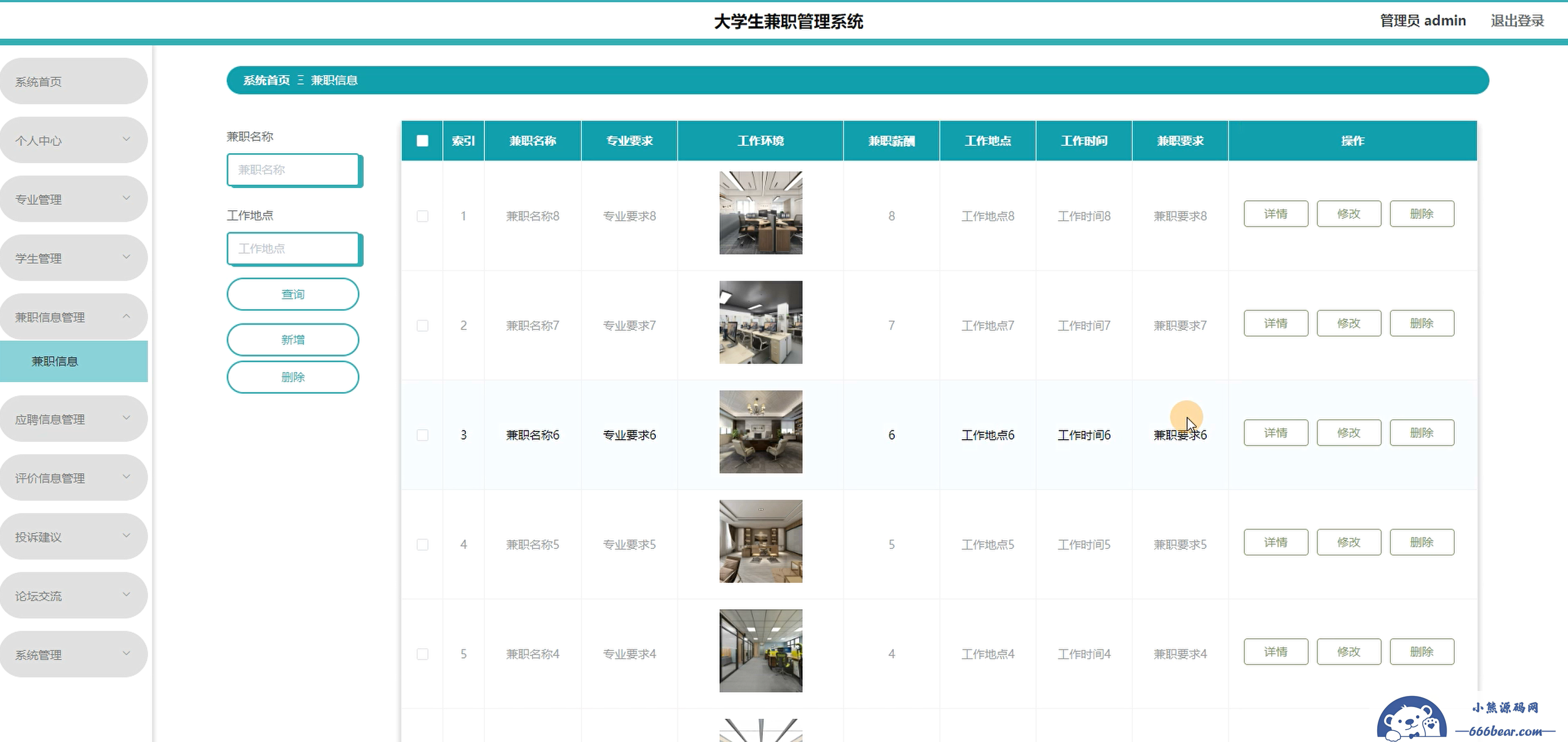This screenshot has width=1568, height=742.
Task: Click the 专业要求 column header
Action: click(629, 141)
